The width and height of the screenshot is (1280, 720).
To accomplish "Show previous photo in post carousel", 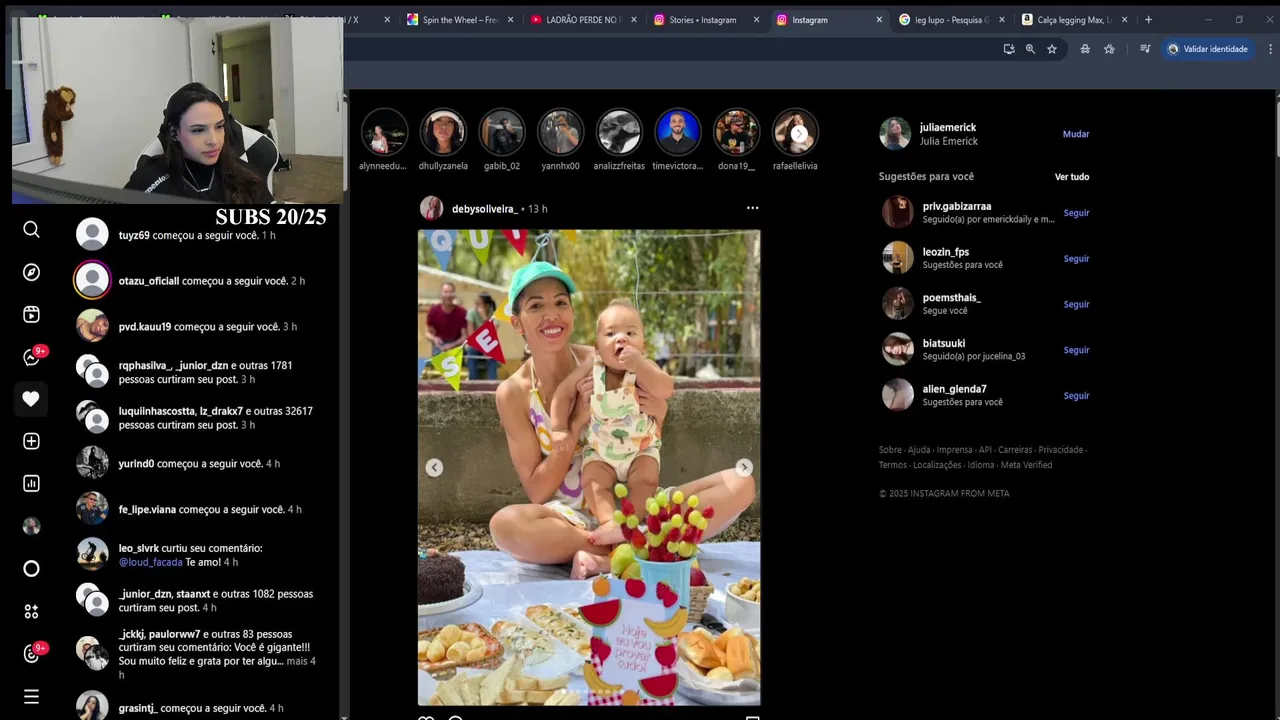I will [434, 467].
